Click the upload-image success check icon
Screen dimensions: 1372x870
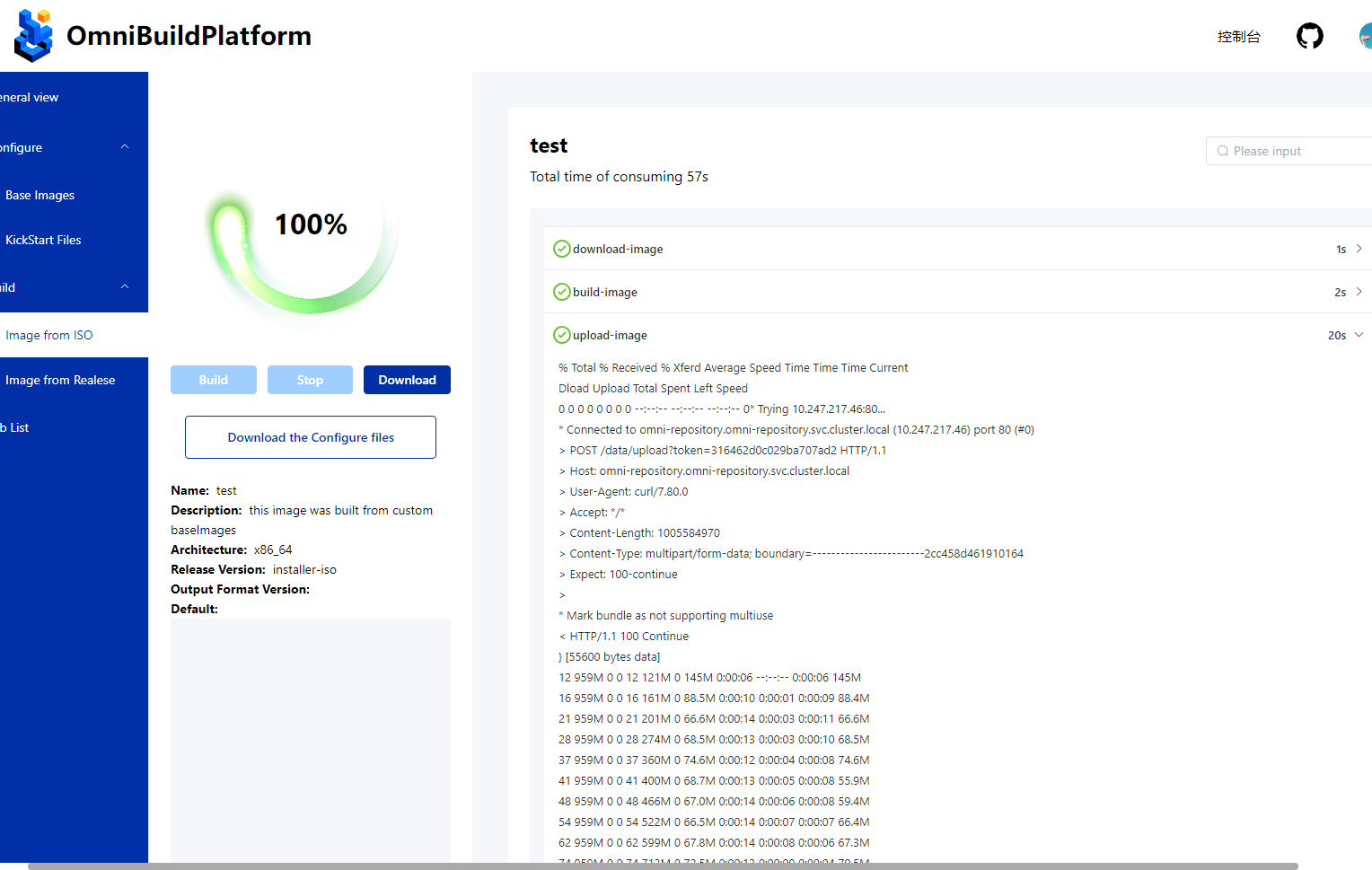click(562, 335)
